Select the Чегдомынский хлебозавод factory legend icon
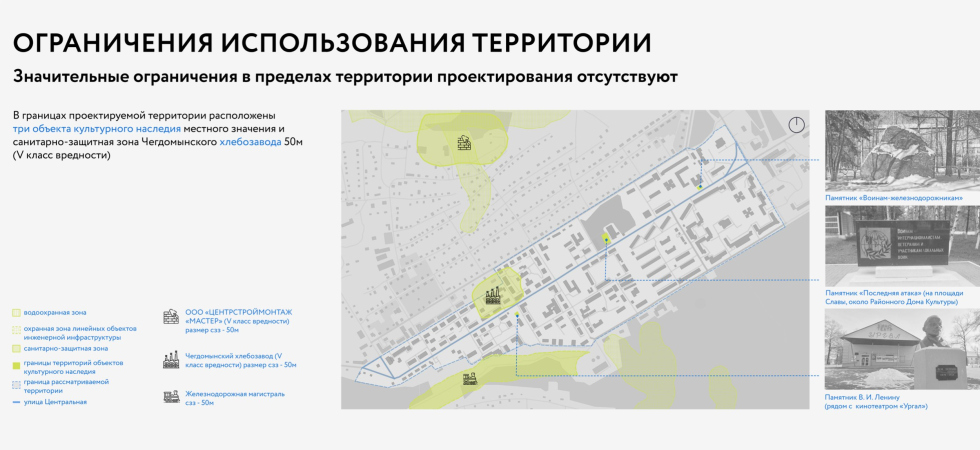980x450 pixels. point(171,360)
